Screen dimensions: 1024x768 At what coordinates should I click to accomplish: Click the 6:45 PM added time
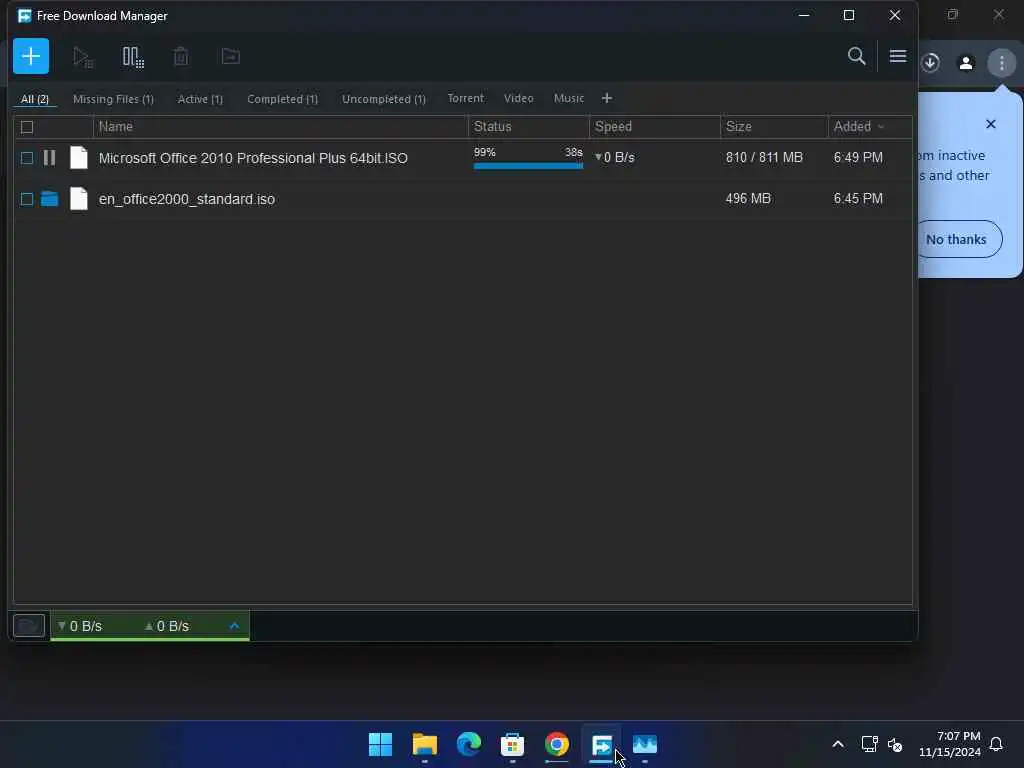pyautogui.click(x=858, y=199)
